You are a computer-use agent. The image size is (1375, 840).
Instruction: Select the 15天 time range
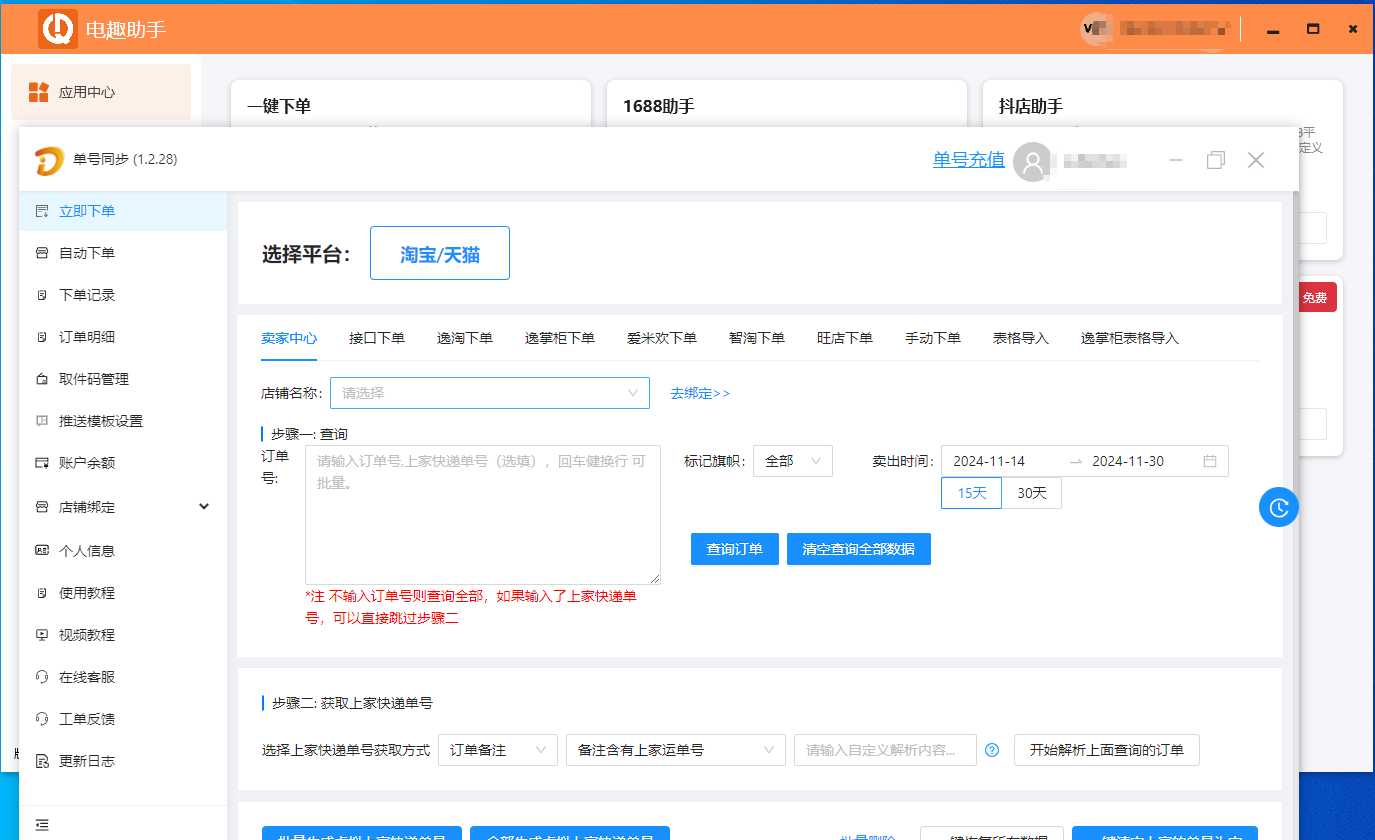pos(971,493)
